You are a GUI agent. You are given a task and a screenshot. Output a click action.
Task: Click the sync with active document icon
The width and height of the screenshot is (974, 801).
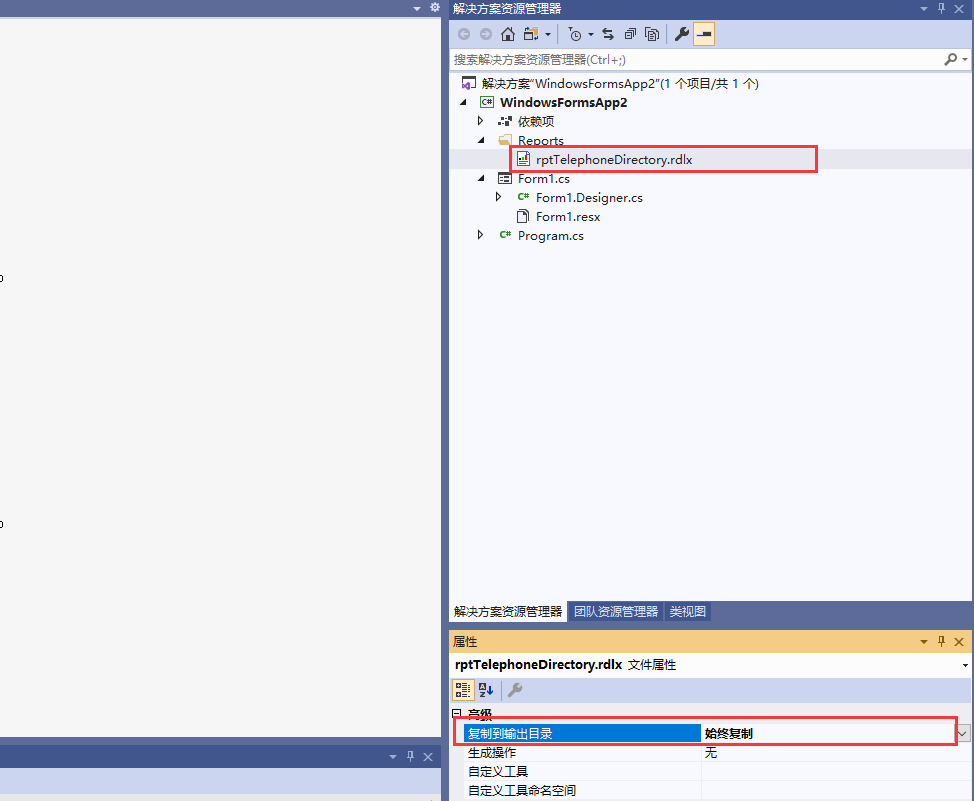tap(608, 34)
